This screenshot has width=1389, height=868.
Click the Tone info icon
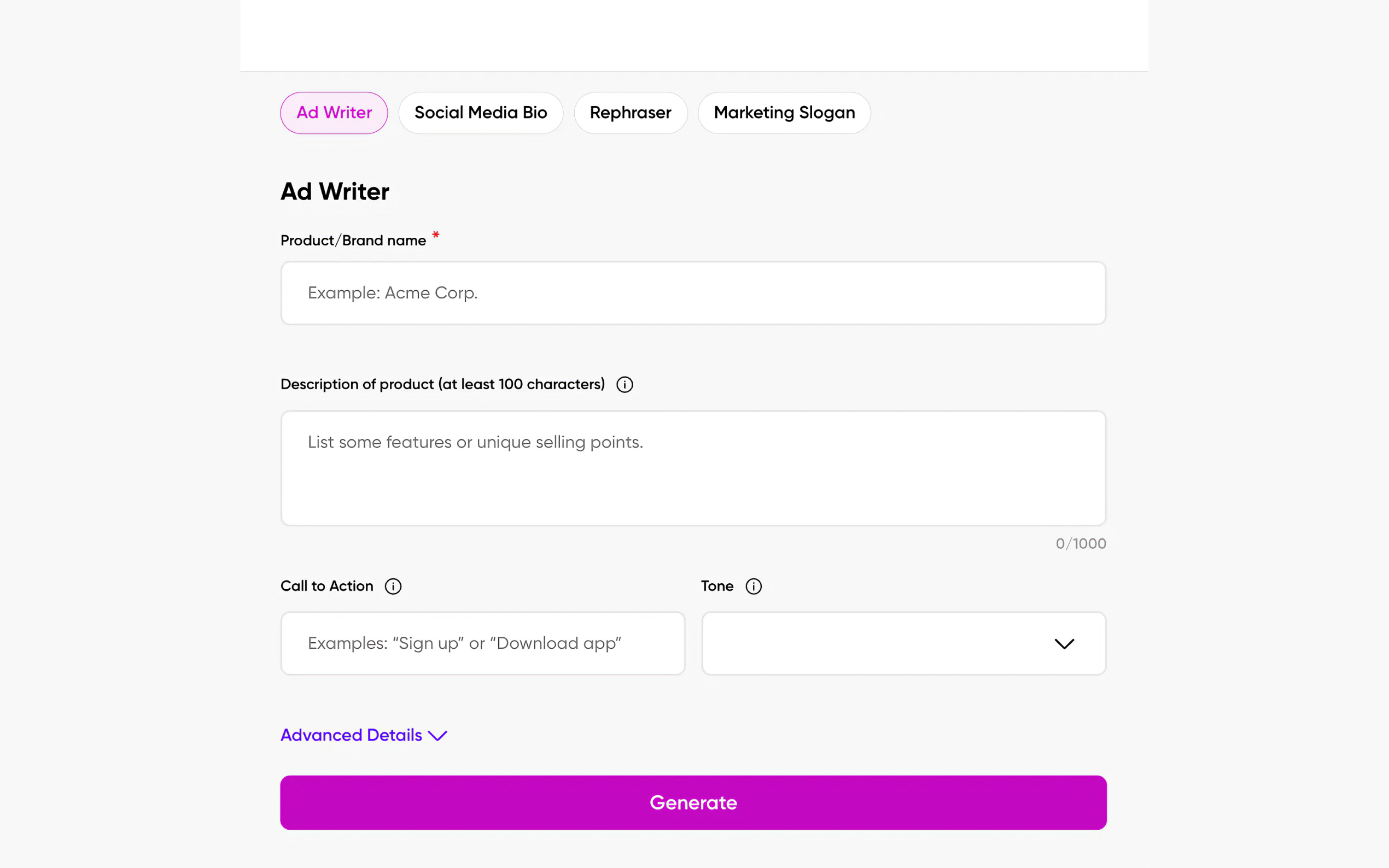coord(753,586)
